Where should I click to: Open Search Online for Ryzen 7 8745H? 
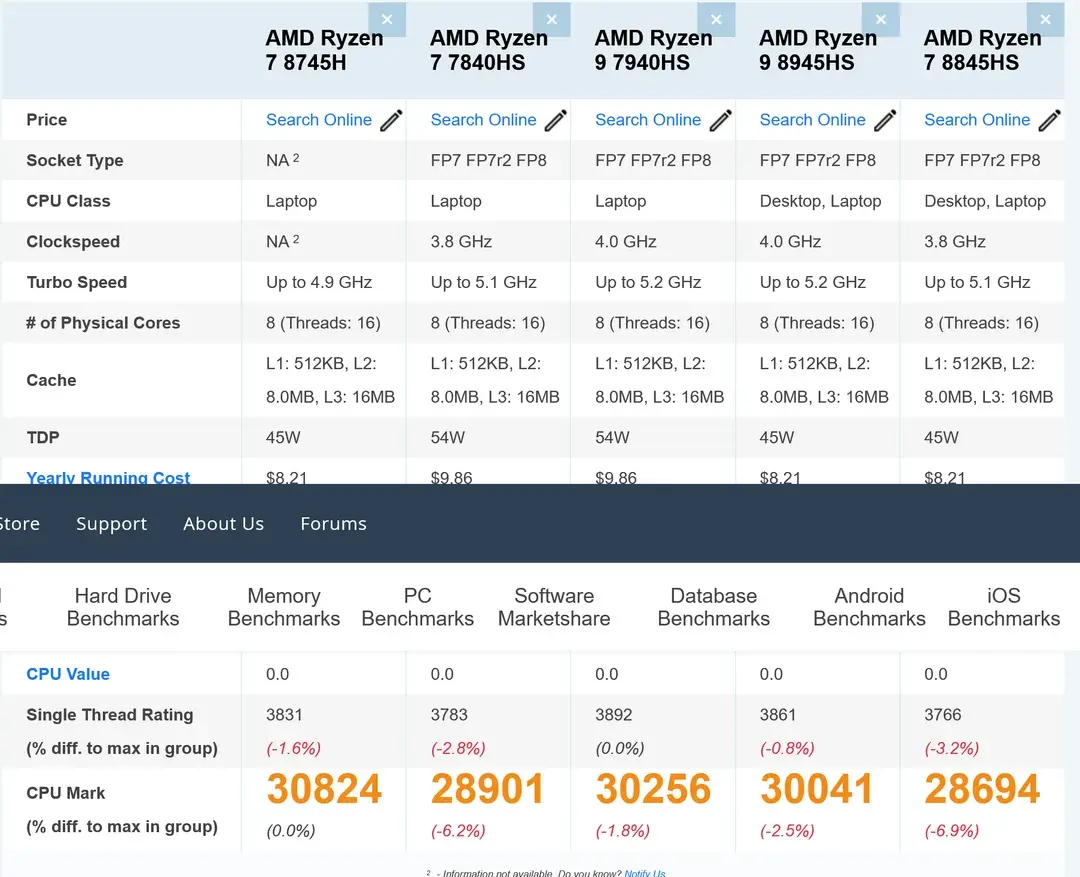point(319,120)
